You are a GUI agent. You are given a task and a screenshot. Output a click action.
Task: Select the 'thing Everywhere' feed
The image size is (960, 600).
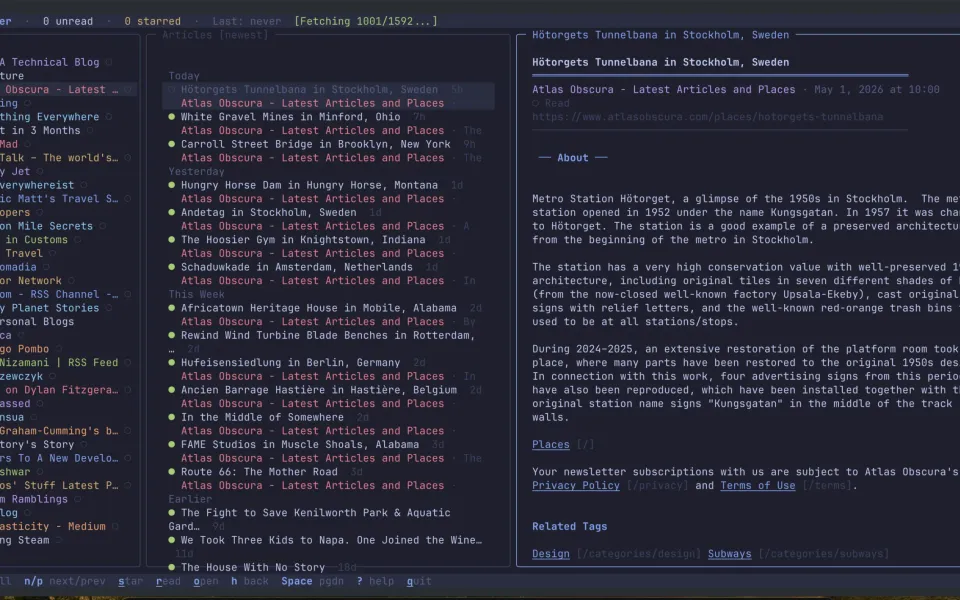click(x=50, y=117)
